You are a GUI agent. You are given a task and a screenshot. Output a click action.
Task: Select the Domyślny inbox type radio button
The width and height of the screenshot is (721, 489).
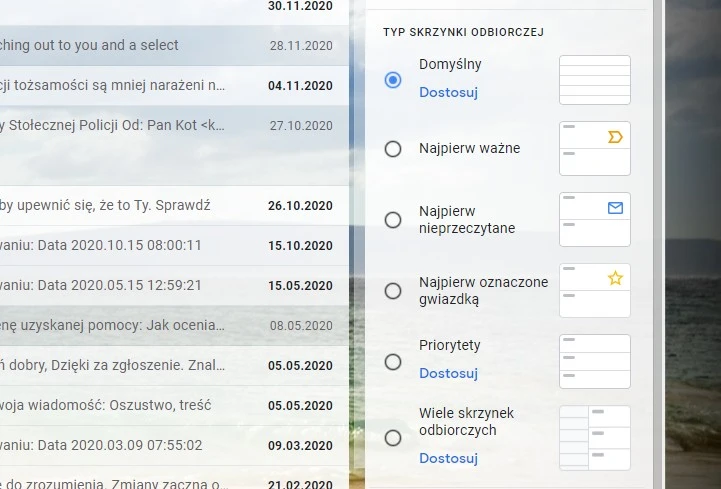click(x=393, y=79)
